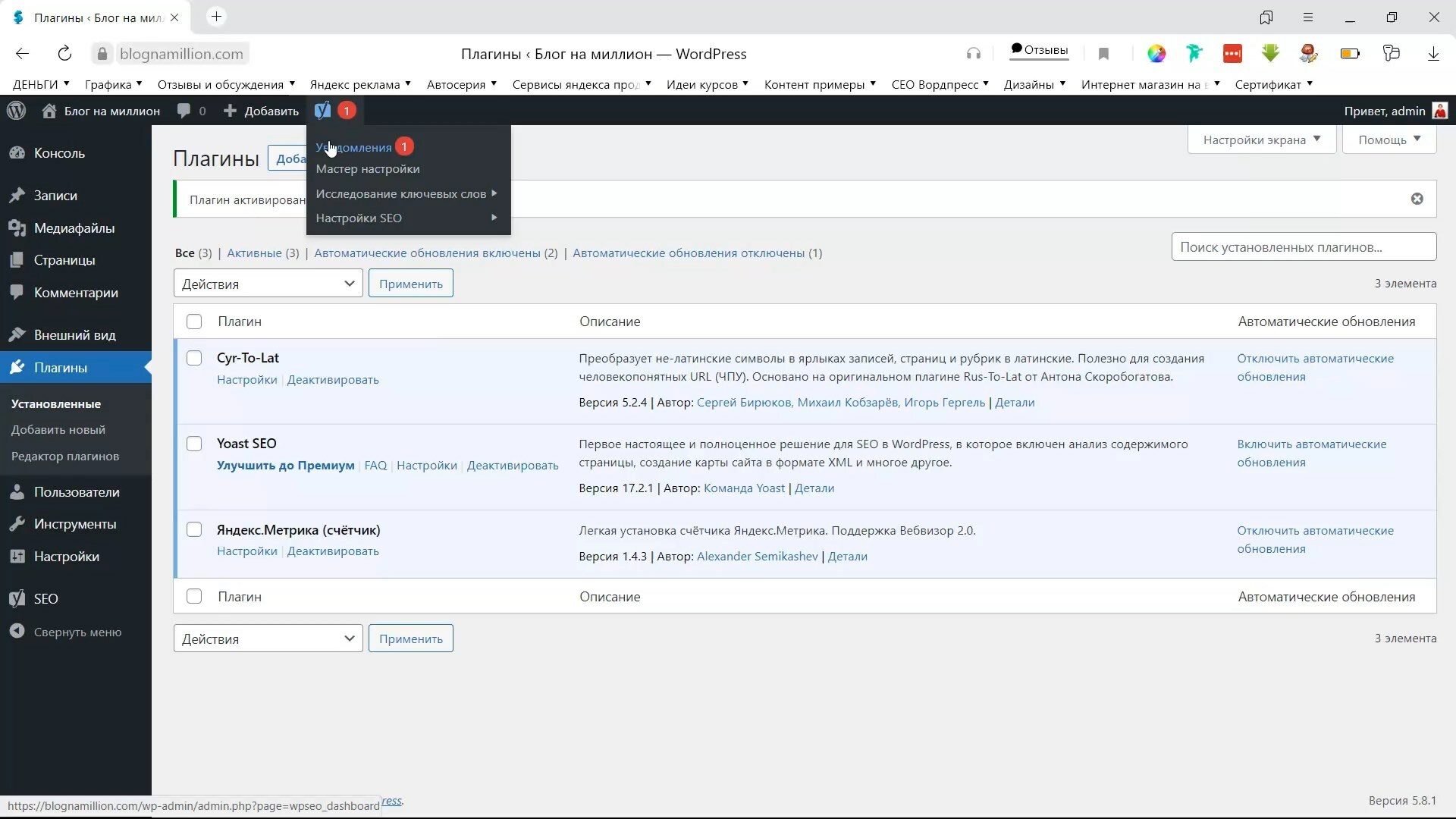The image size is (1456, 819).
Task: Open Редактор плагинов submenu
Action: [65, 457]
